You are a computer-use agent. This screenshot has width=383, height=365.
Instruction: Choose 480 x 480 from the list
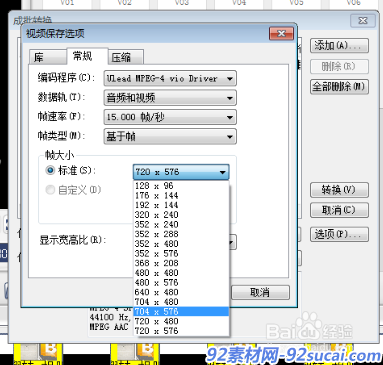tap(181, 273)
